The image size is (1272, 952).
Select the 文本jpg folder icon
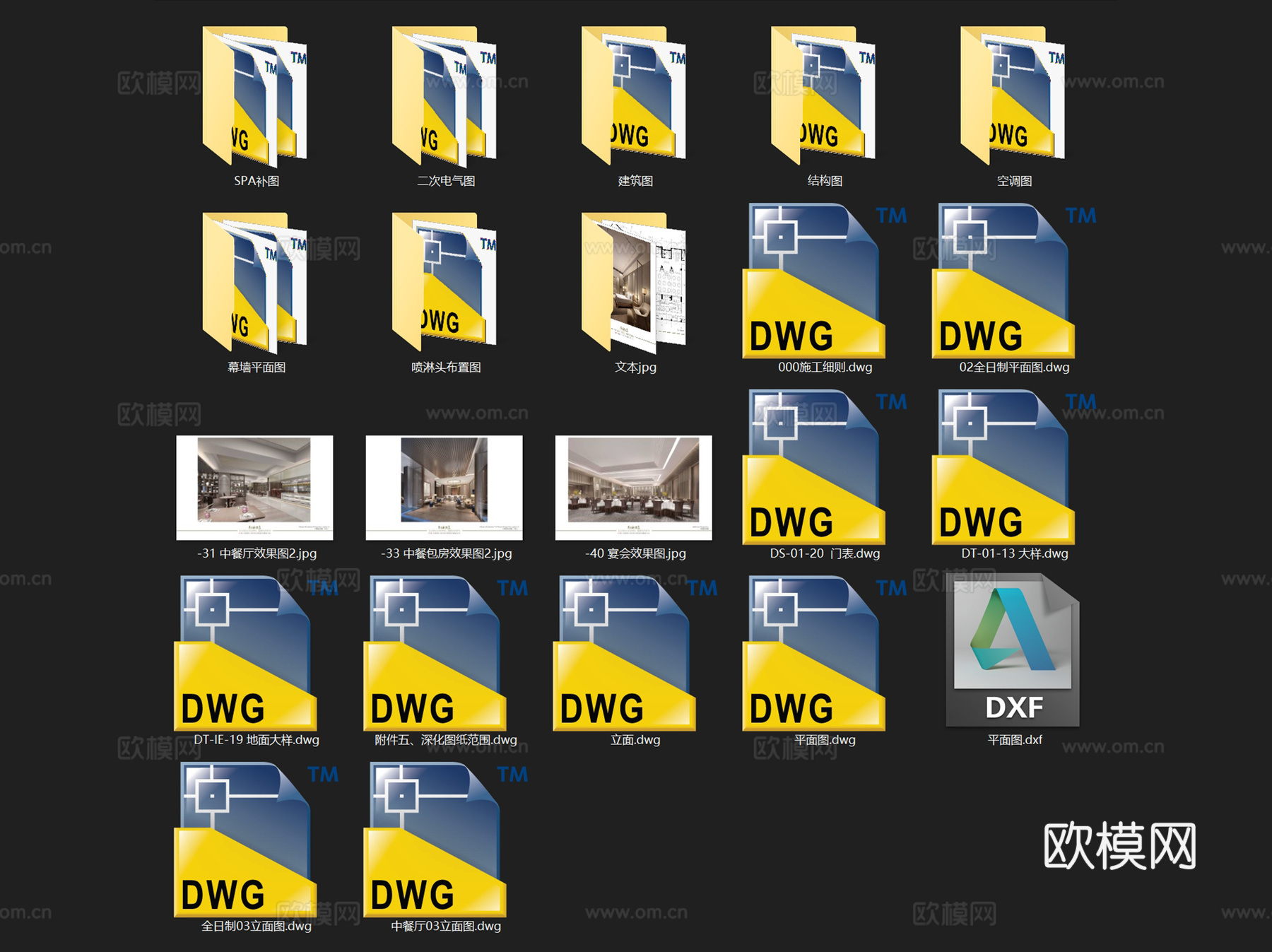(634, 282)
